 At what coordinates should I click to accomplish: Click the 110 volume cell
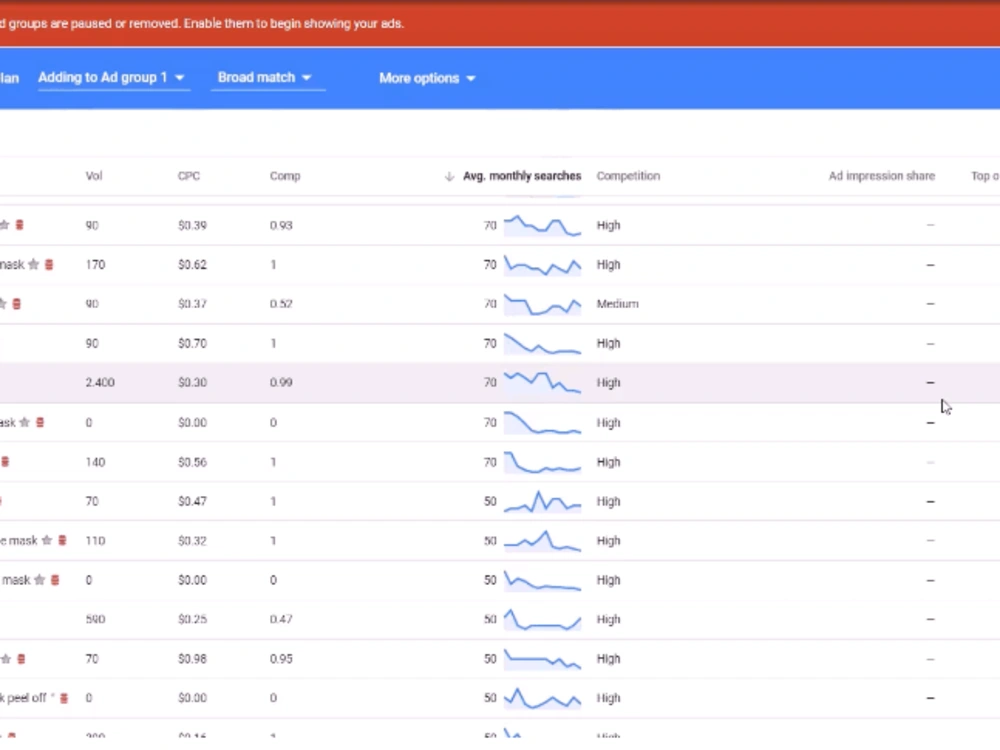(95, 541)
